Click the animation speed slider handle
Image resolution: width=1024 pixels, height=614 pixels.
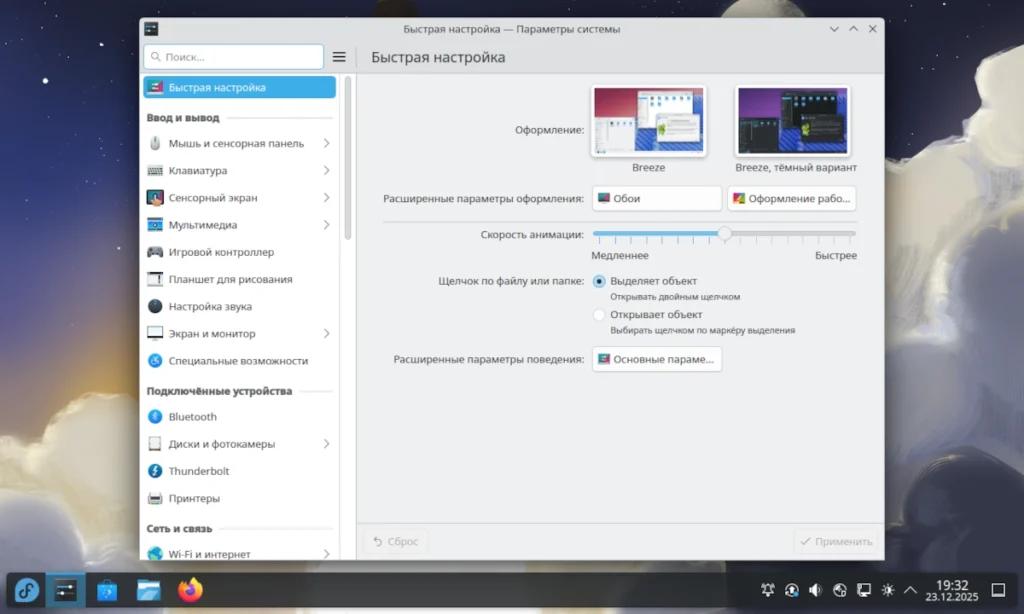click(724, 233)
